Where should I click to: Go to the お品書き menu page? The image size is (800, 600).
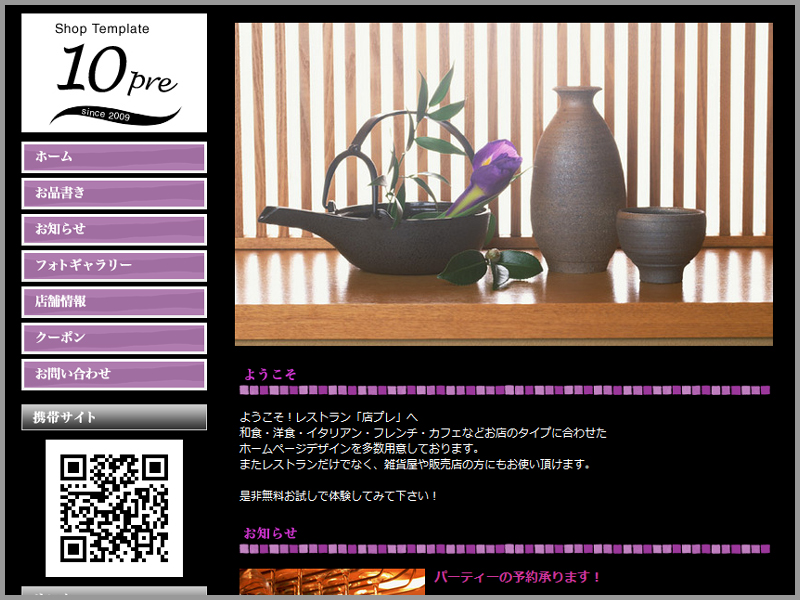point(114,193)
